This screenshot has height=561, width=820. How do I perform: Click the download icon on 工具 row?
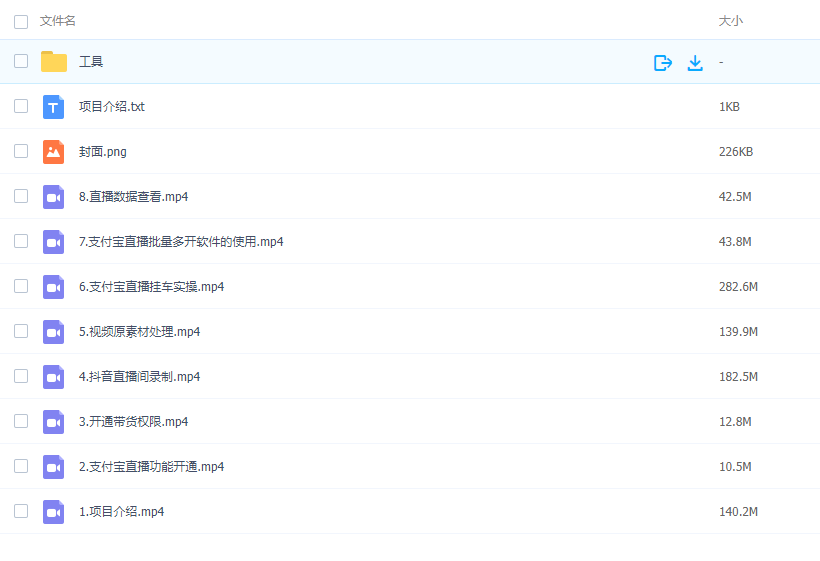(695, 63)
